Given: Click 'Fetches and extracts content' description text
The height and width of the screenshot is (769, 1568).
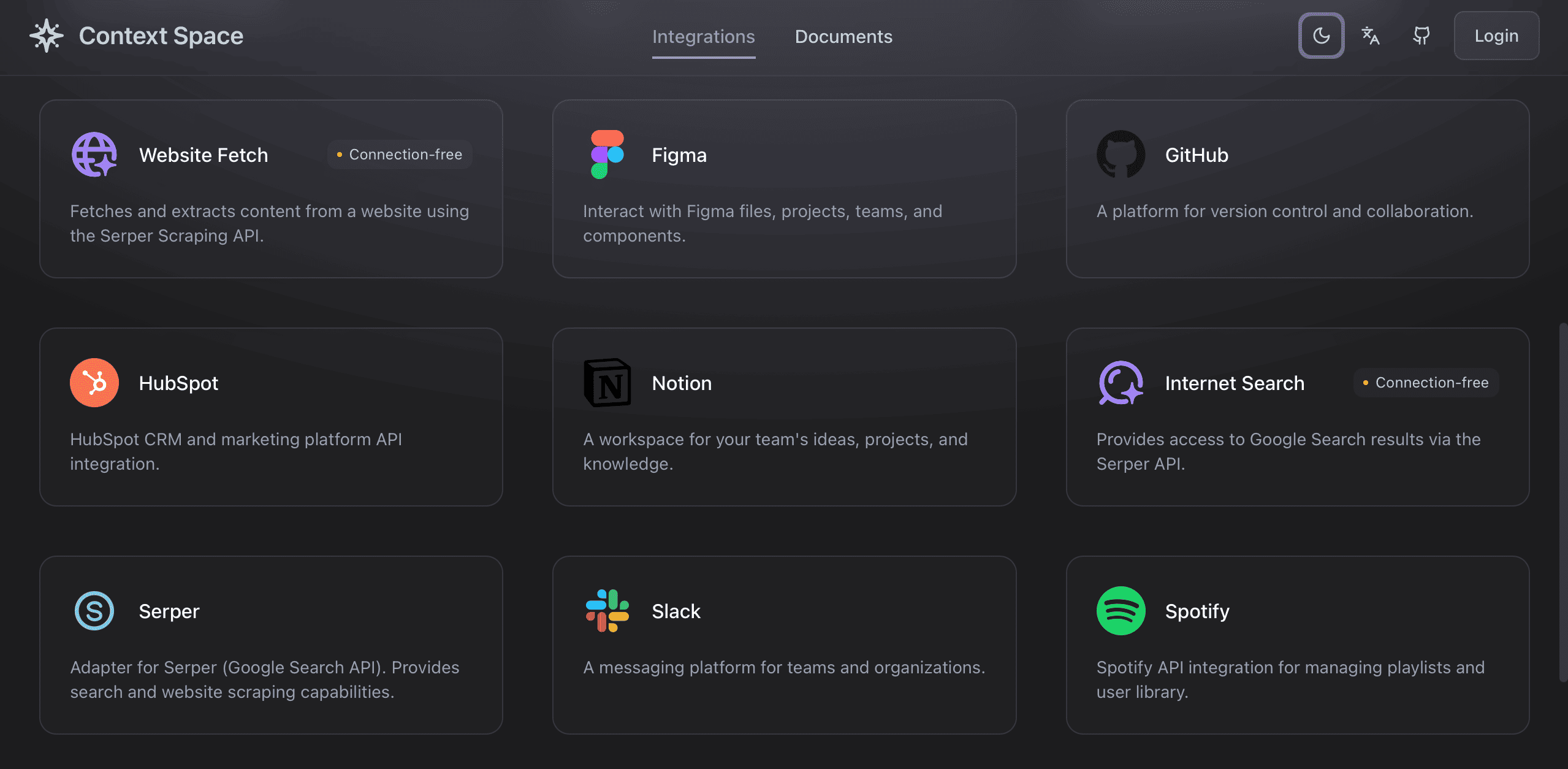Looking at the screenshot, I should [270, 223].
